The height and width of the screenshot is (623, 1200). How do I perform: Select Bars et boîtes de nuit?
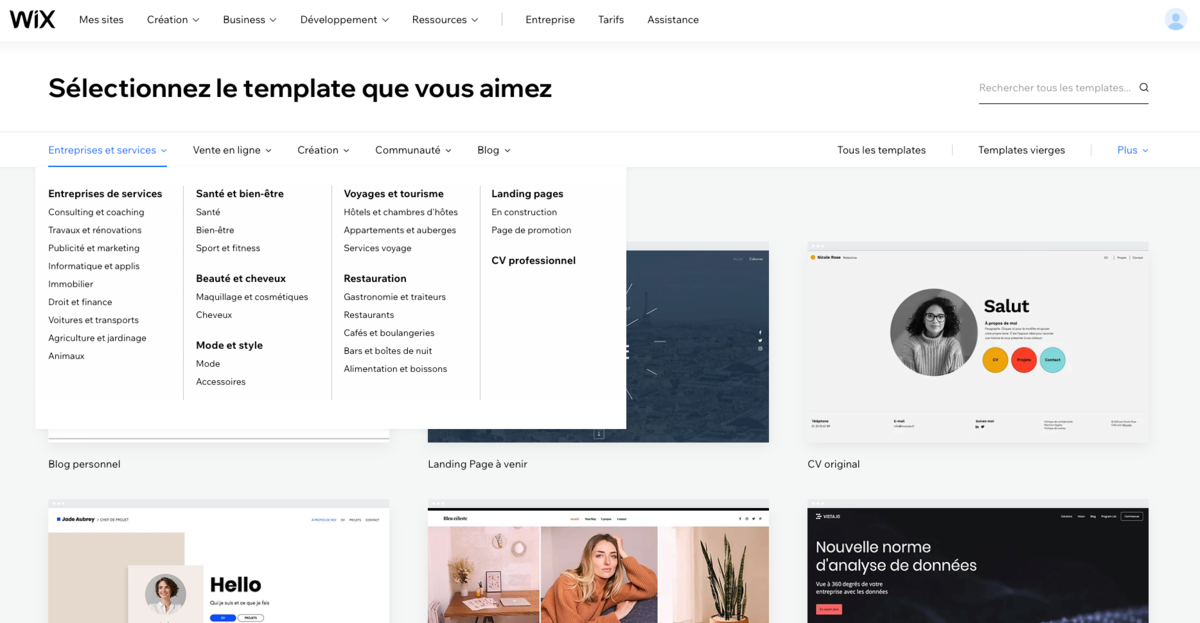388,351
